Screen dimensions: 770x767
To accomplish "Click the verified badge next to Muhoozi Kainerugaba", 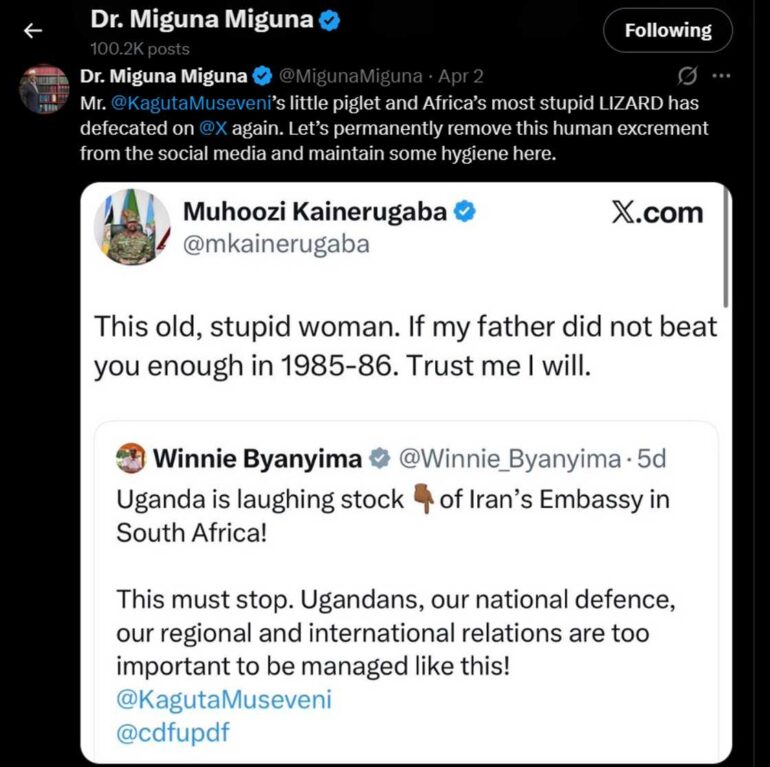I will coord(465,211).
